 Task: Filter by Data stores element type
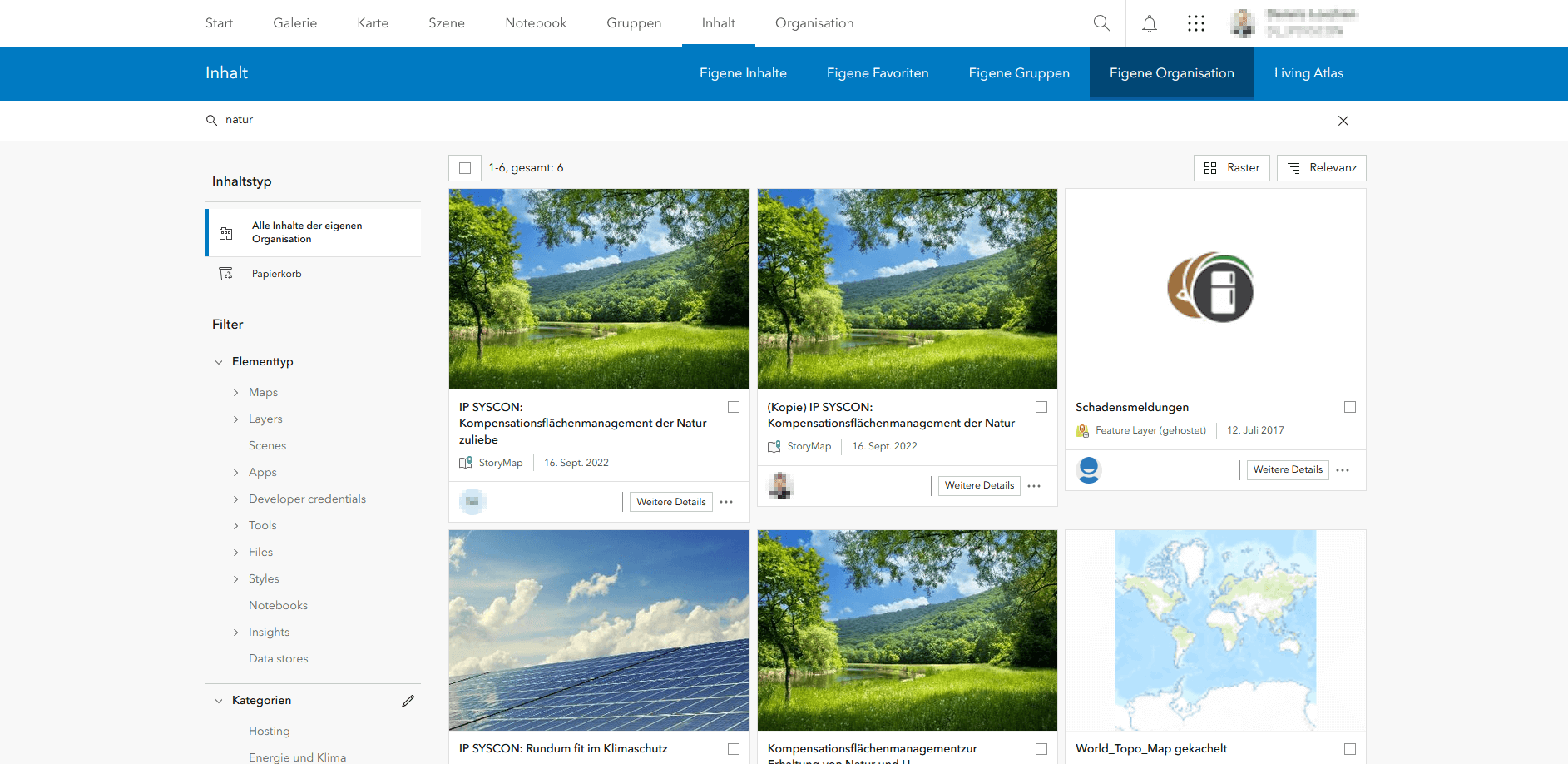coord(278,659)
